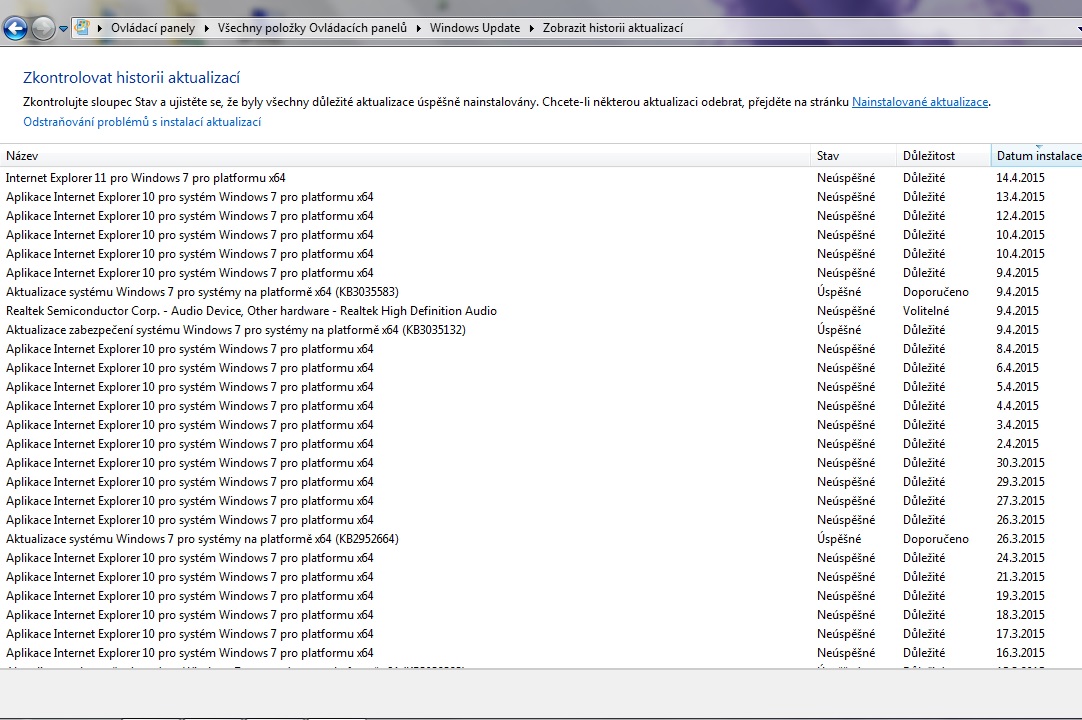Open Všechny položky Ovládacích panelů breadcrumb

[313, 28]
